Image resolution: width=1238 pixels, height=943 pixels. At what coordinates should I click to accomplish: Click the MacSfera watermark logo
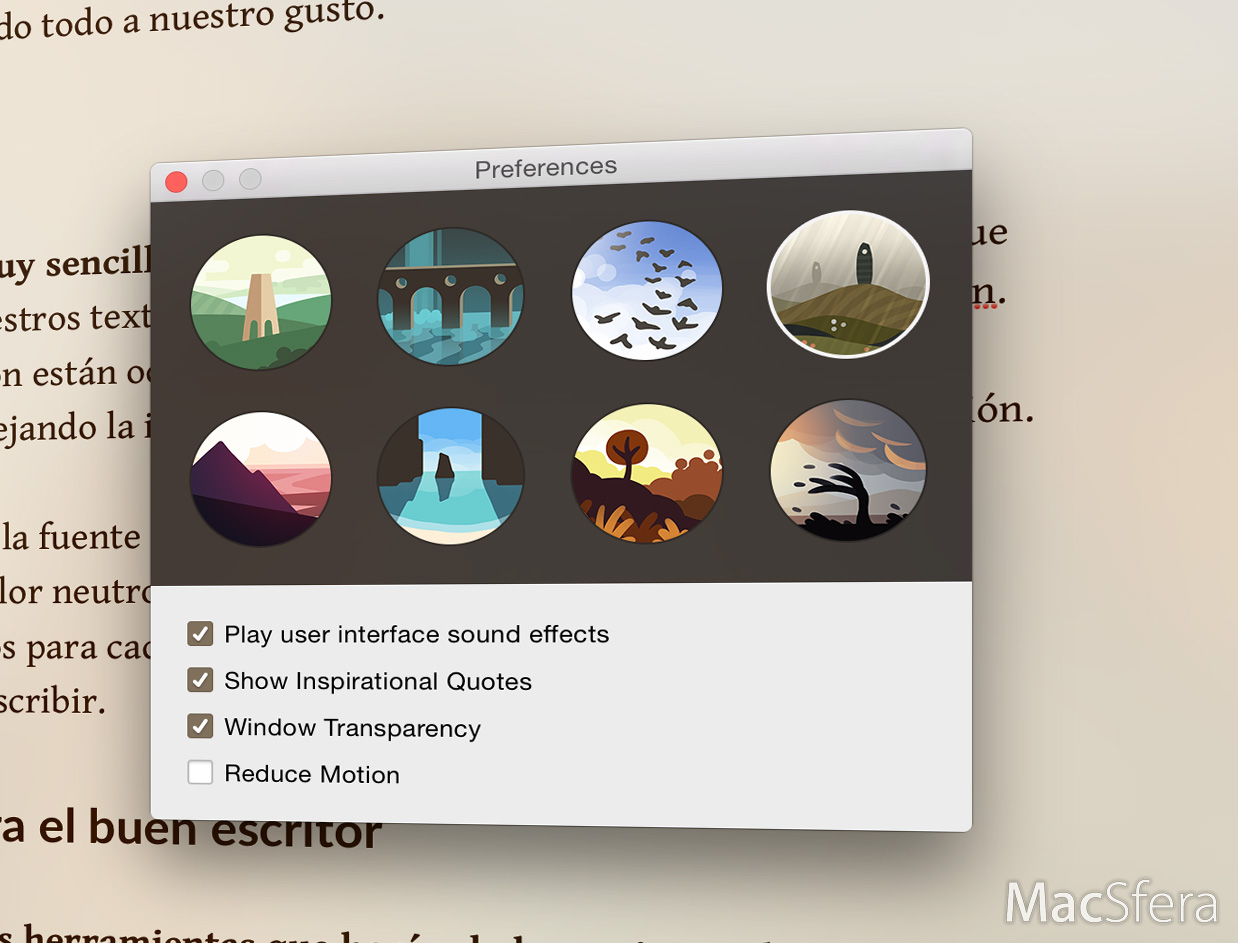pos(1111,902)
